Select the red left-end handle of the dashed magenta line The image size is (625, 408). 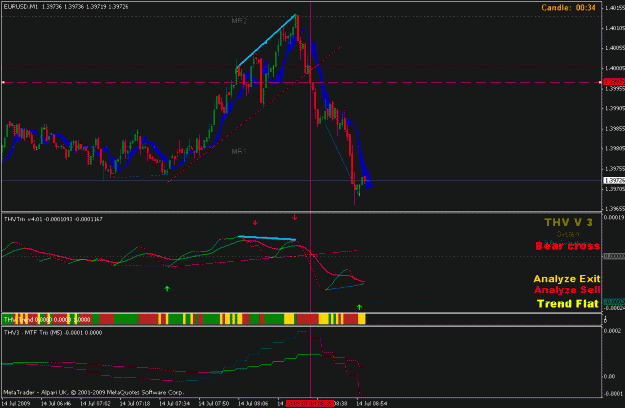tap(3, 82)
